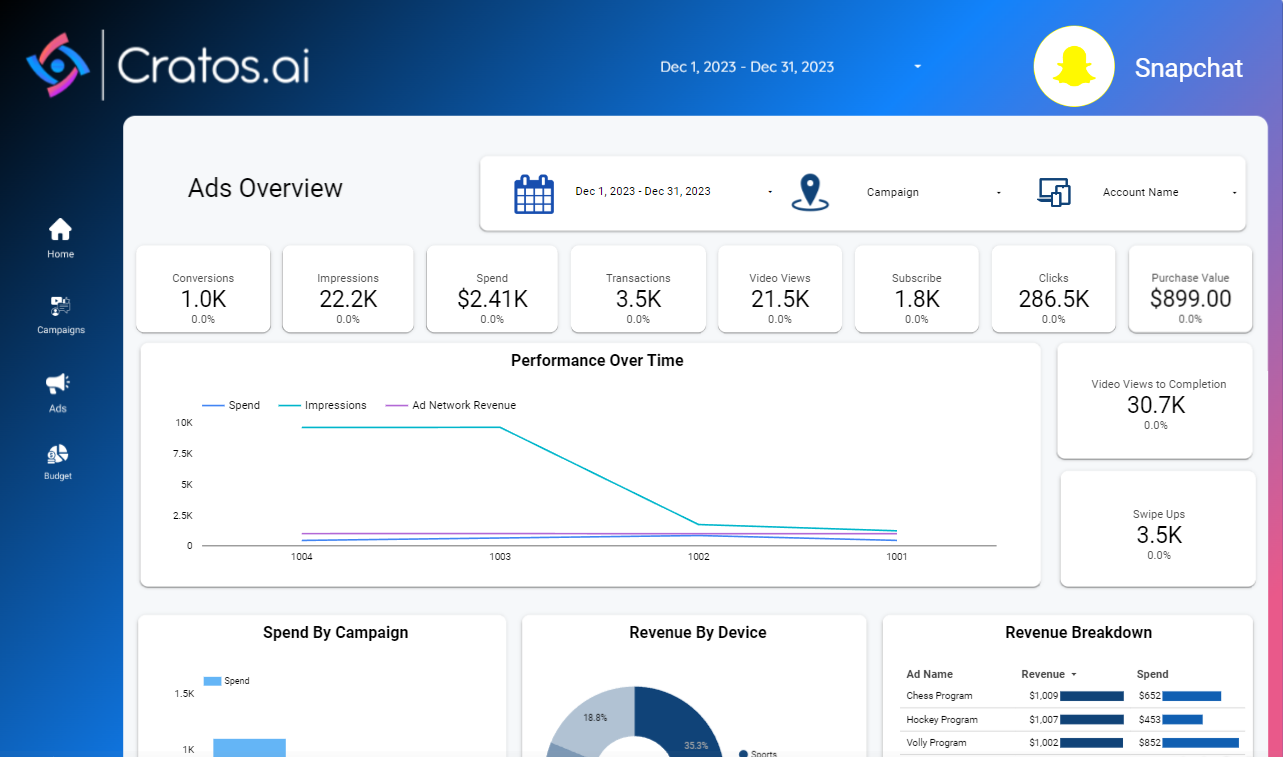The height and width of the screenshot is (757, 1283).
Task: Go to Ads menu label
Action: 58,409
